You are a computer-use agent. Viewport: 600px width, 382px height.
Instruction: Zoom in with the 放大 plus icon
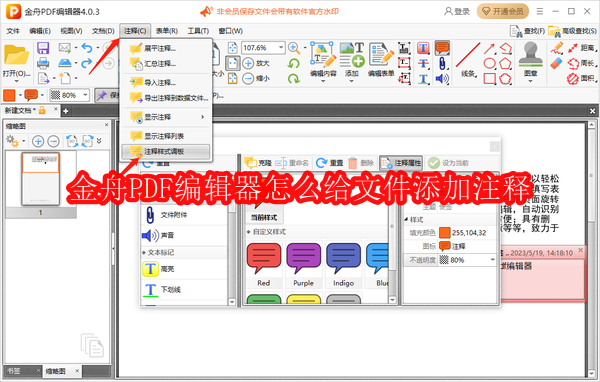(248, 63)
